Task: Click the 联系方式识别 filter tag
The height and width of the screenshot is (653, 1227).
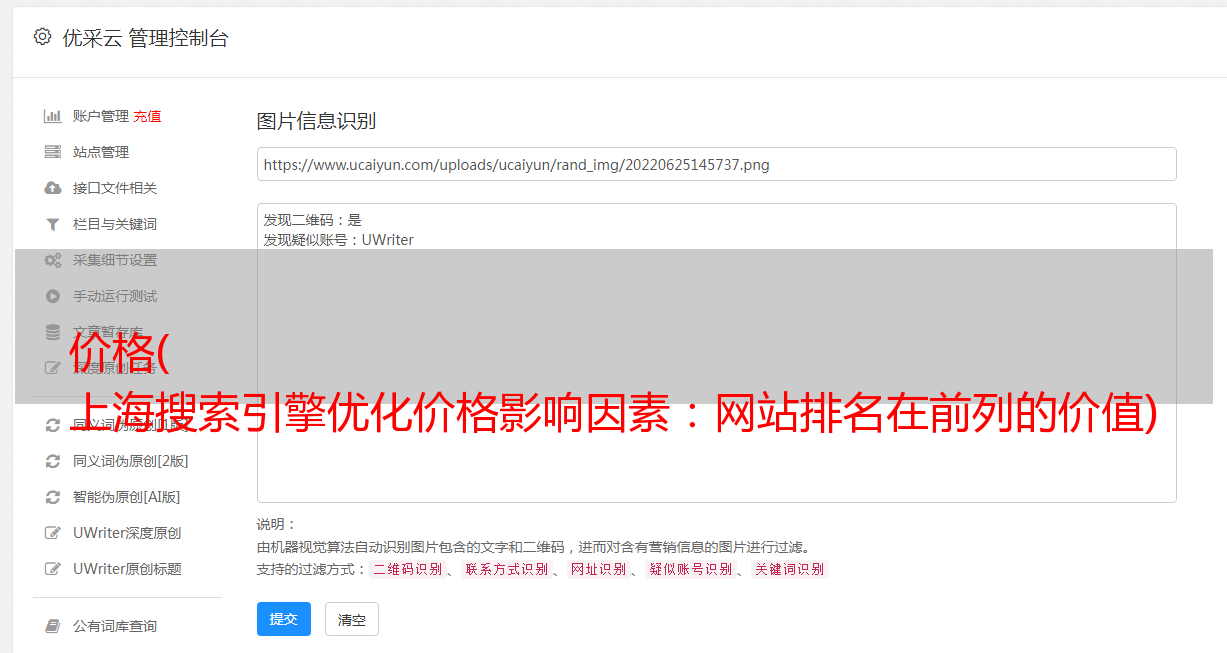Action: pos(507,569)
